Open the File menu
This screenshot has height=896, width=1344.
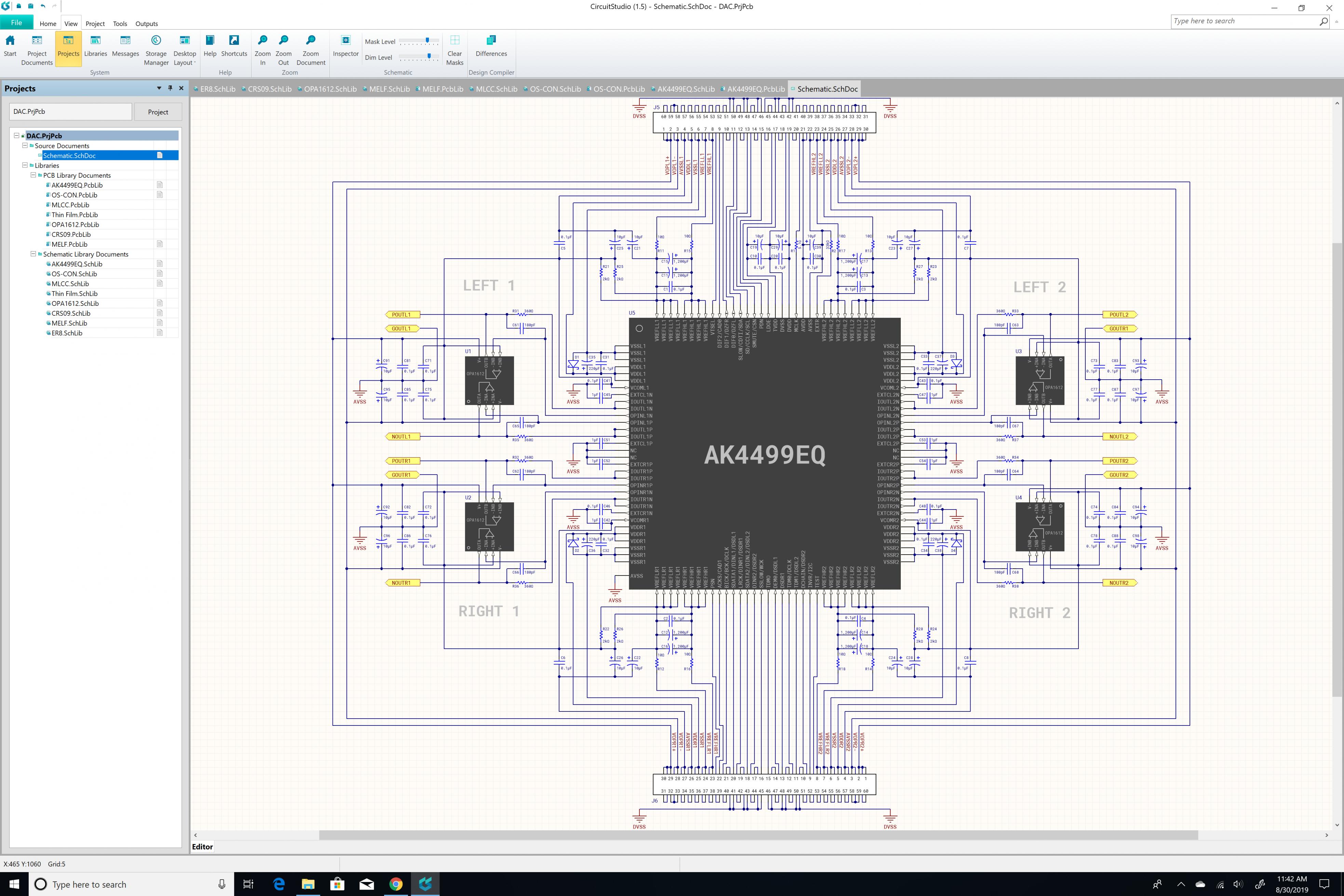point(16,23)
